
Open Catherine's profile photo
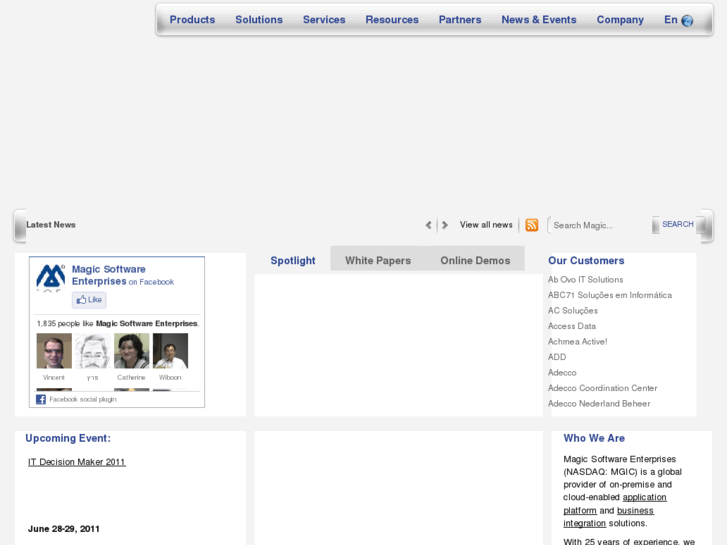point(132,351)
